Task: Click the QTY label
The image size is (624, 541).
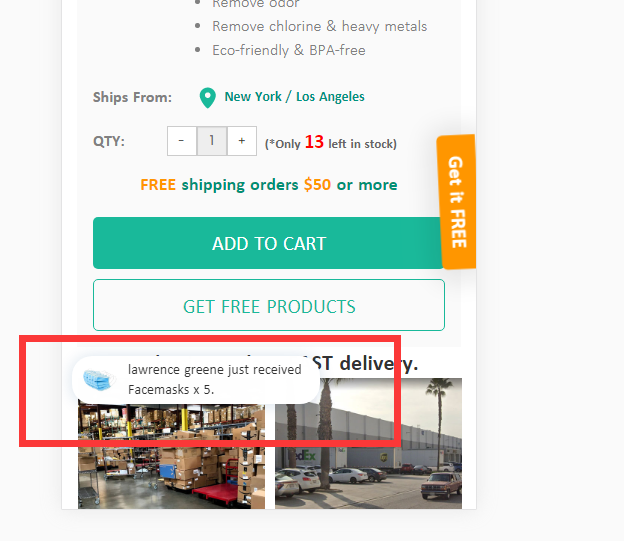Action: (x=109, y=141)
